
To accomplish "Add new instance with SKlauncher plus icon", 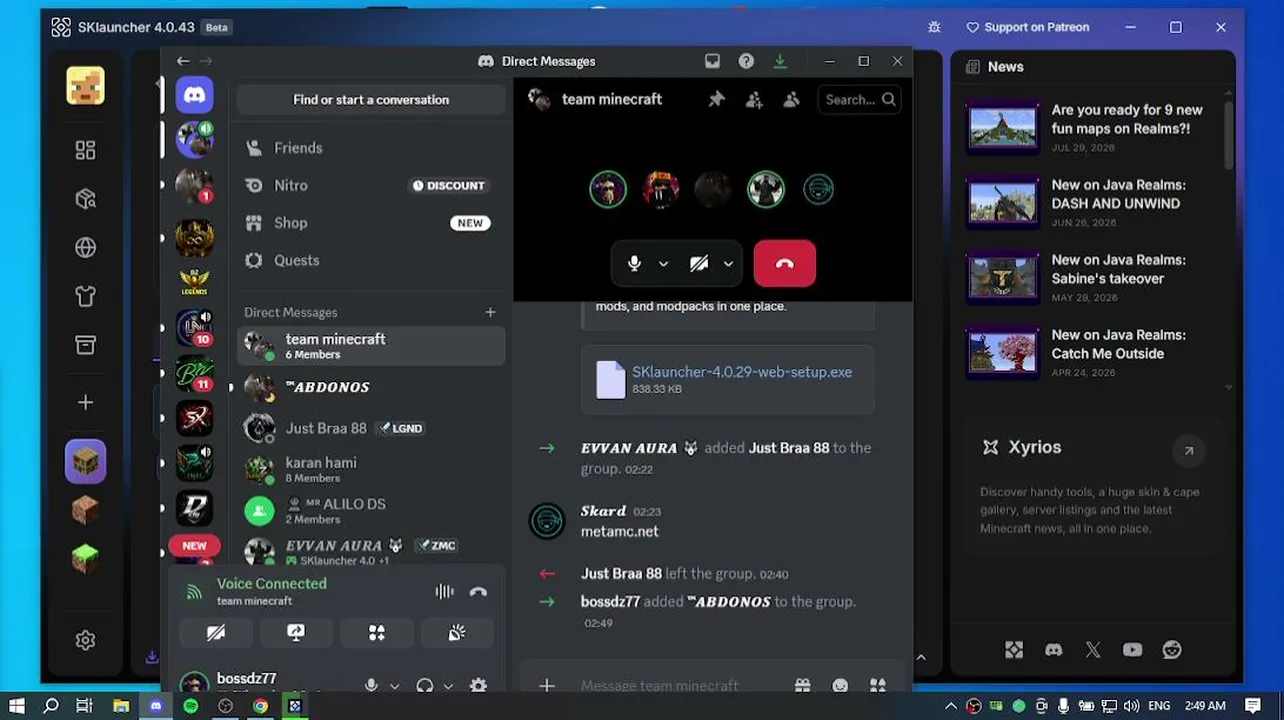I will pyautogui.click(x=85, y=402).
